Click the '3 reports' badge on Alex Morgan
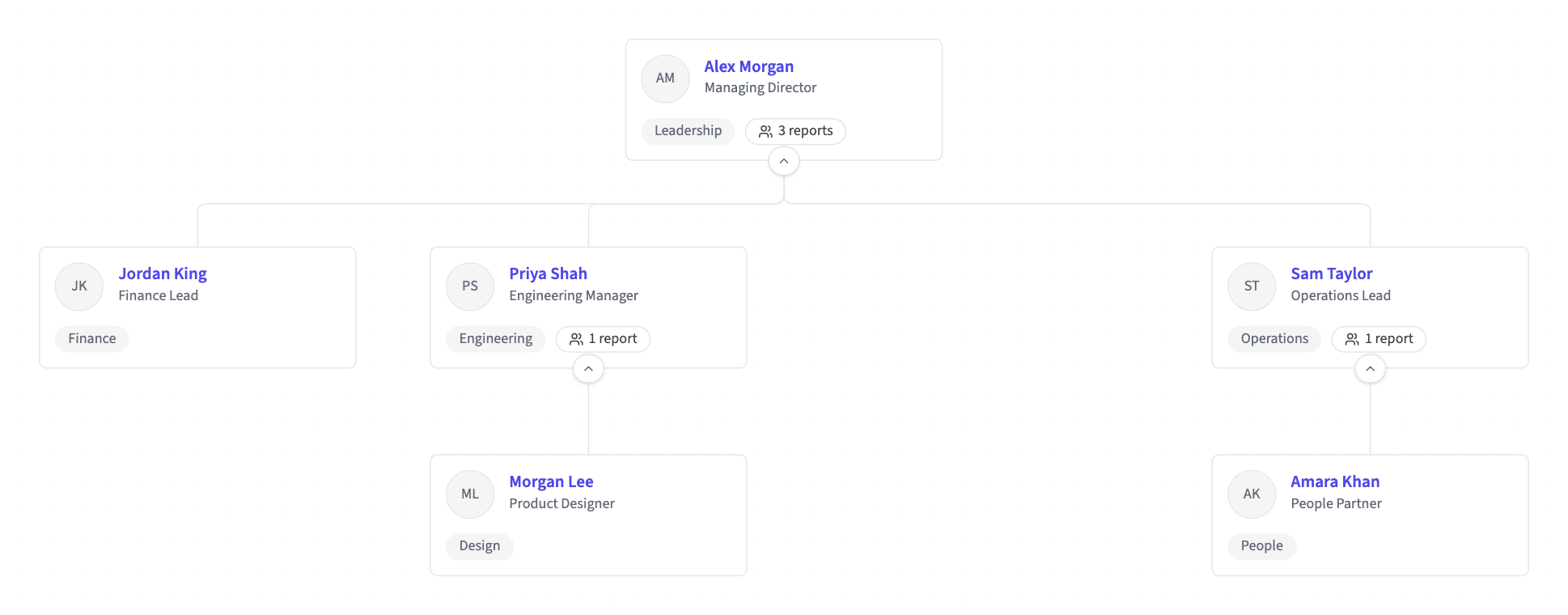Screen dimensions: 1568x615 click(795, 131)
